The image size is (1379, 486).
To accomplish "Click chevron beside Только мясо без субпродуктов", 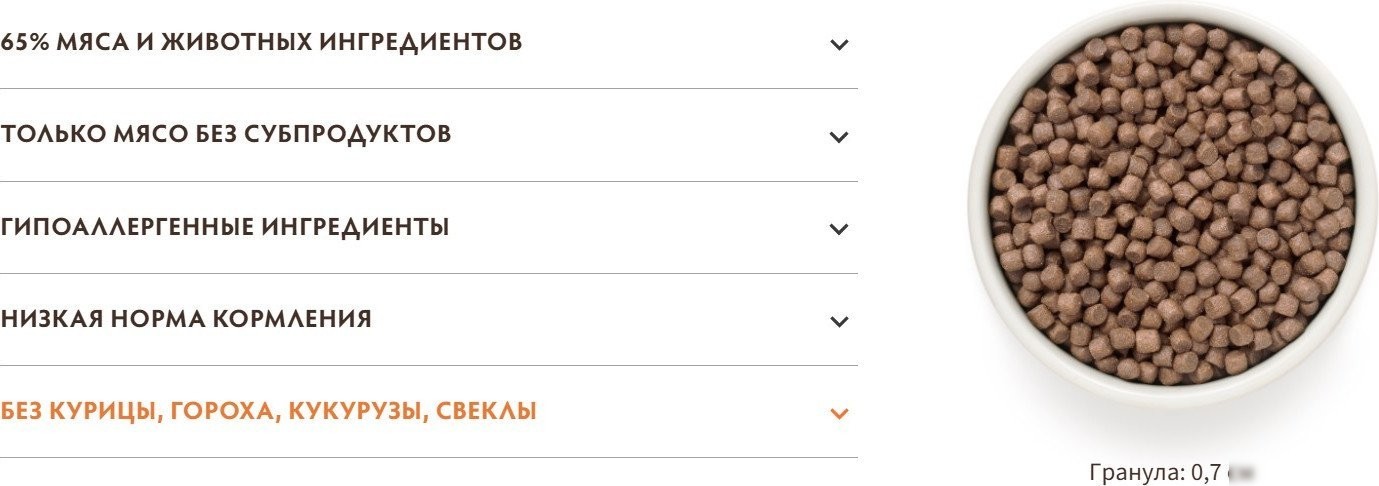I will point(839,137).
